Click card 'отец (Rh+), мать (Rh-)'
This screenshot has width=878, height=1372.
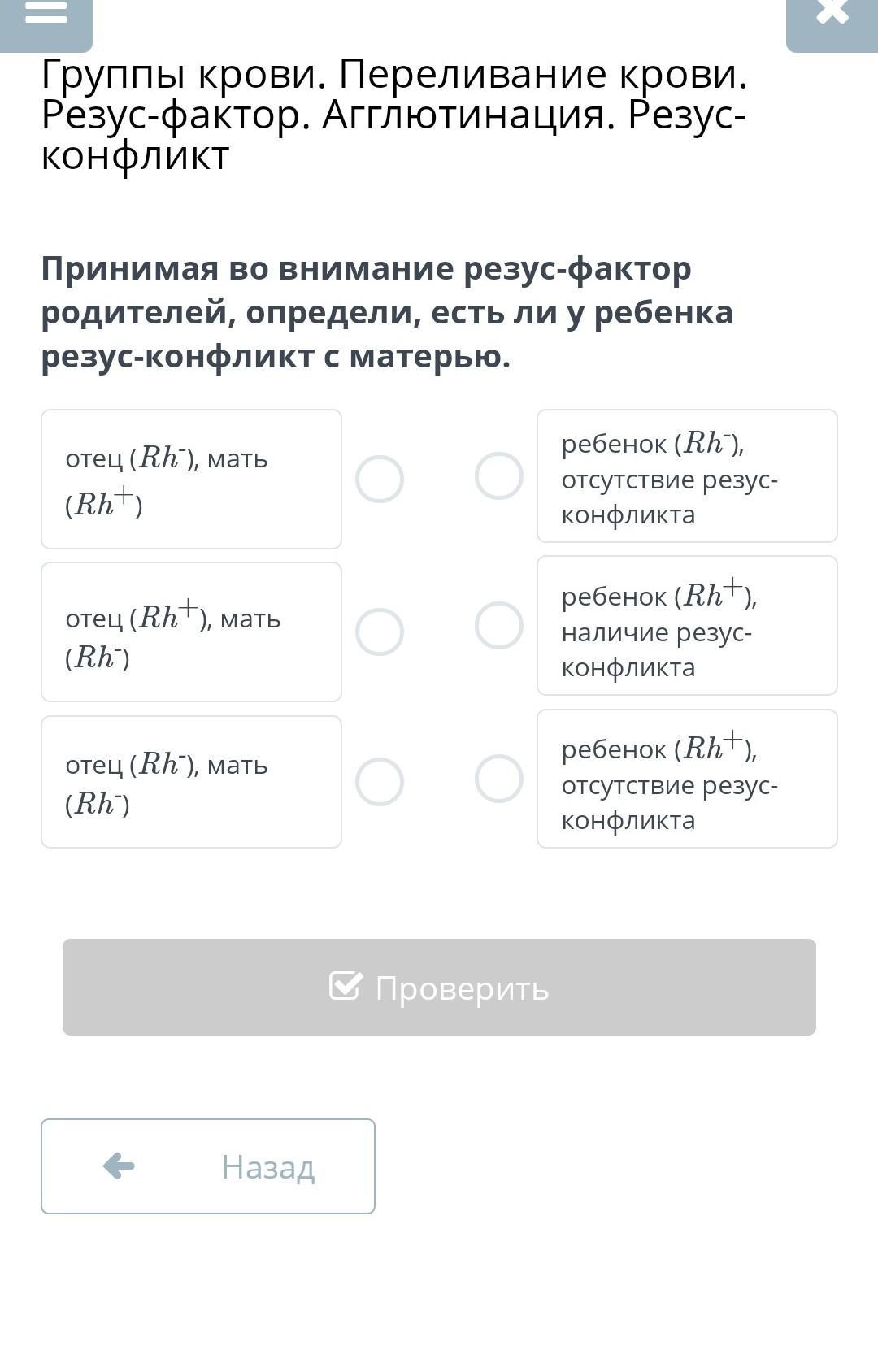pyautogui.click(x=191, y=632)
